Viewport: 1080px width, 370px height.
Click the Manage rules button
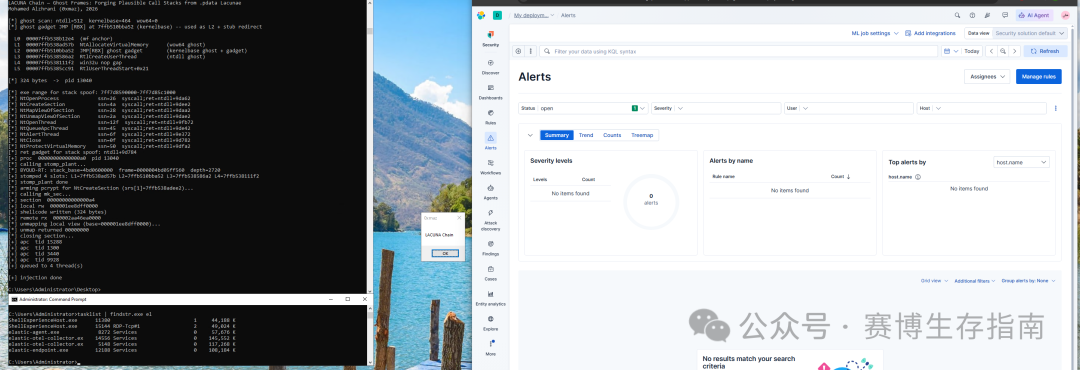tap(1038, 76)
